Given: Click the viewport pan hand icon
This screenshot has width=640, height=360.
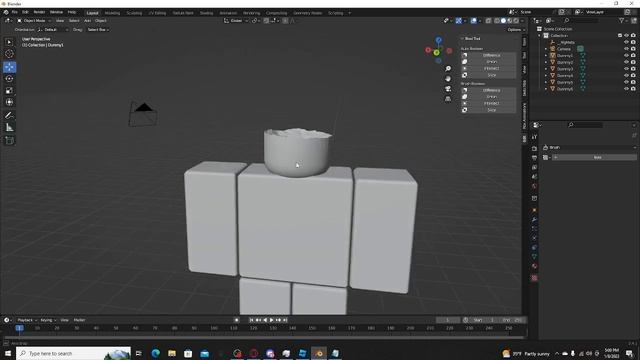Looking at the screenshot, I should pyautogui.click(x=448, y=79).
